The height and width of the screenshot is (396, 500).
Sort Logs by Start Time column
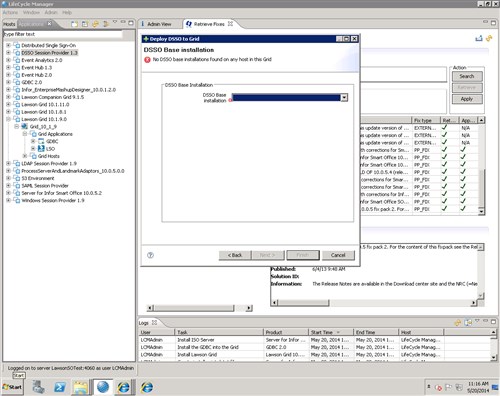point(331,332)
